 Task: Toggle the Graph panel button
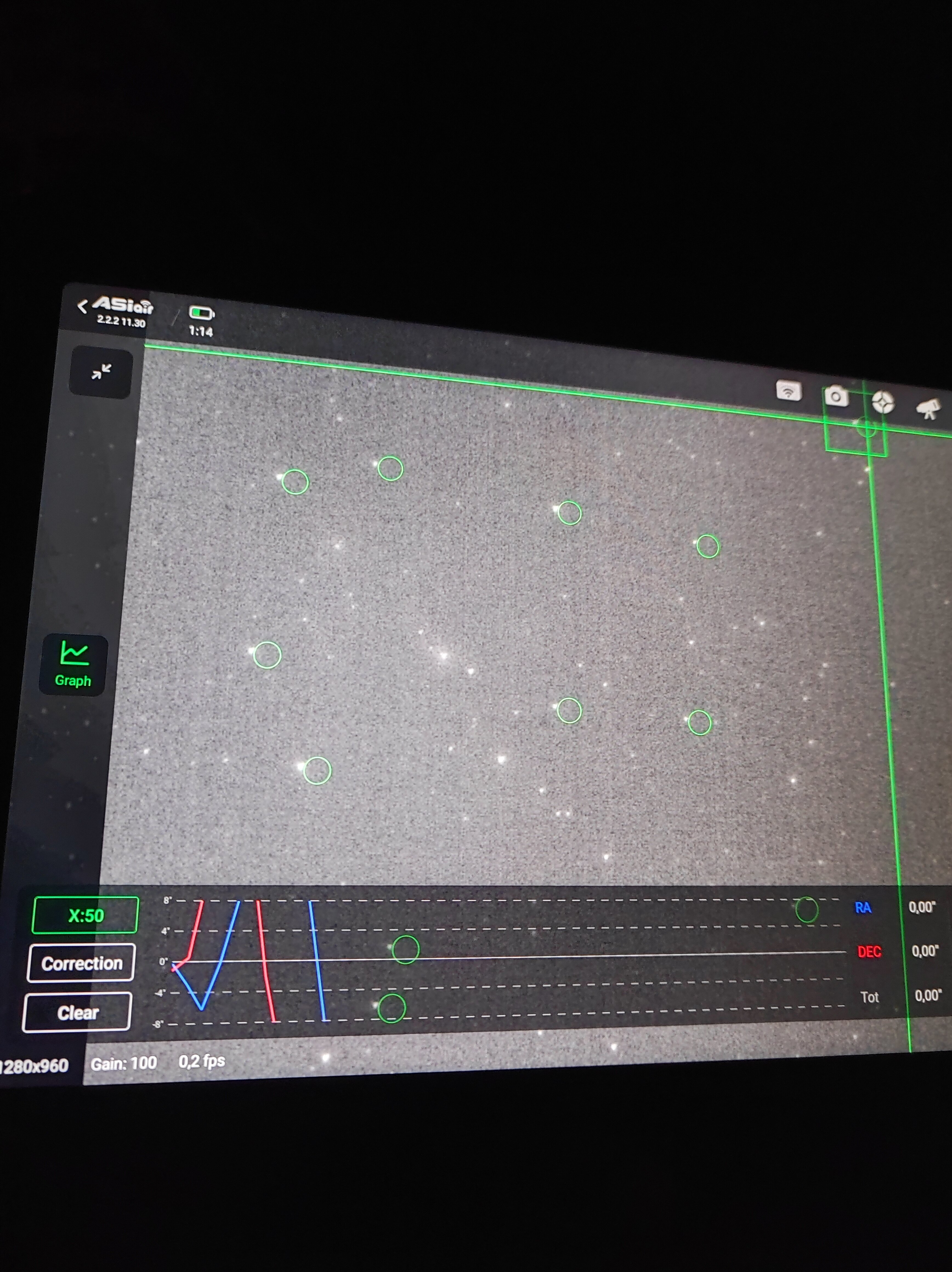tap(74, 665)
